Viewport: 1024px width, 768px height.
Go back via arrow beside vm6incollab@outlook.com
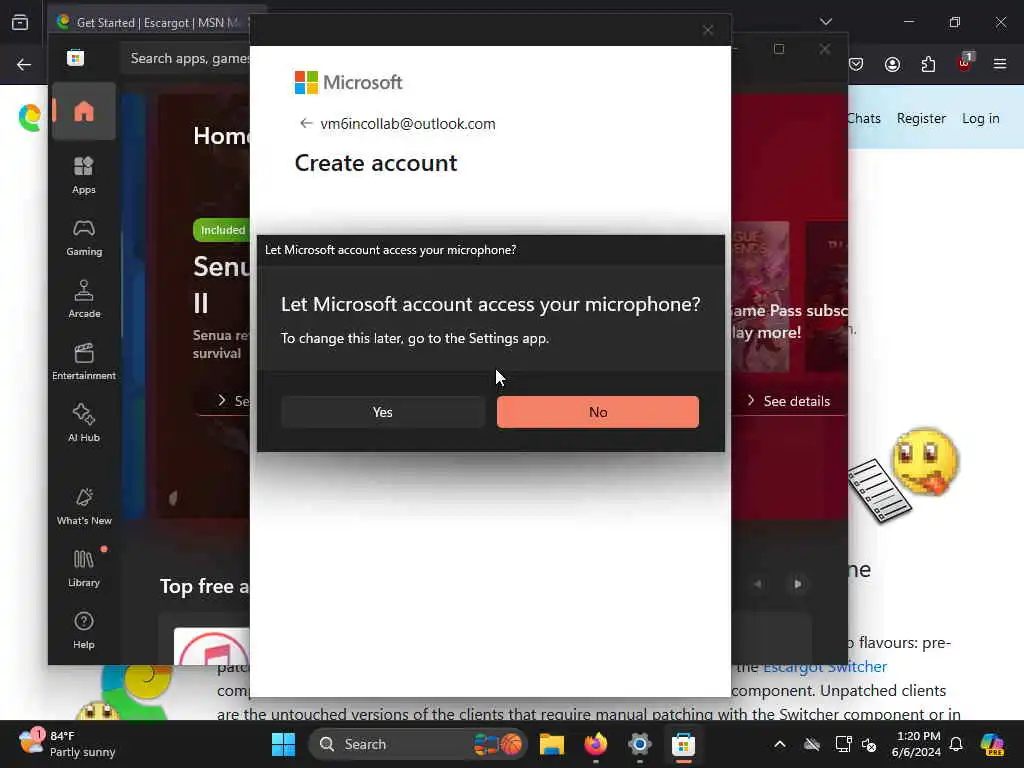306,123
